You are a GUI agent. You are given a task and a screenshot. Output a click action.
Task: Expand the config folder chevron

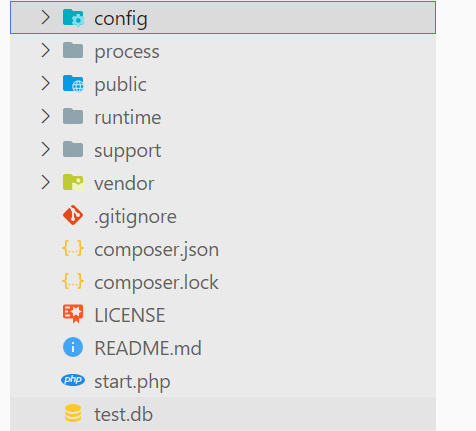pos(45,17)
